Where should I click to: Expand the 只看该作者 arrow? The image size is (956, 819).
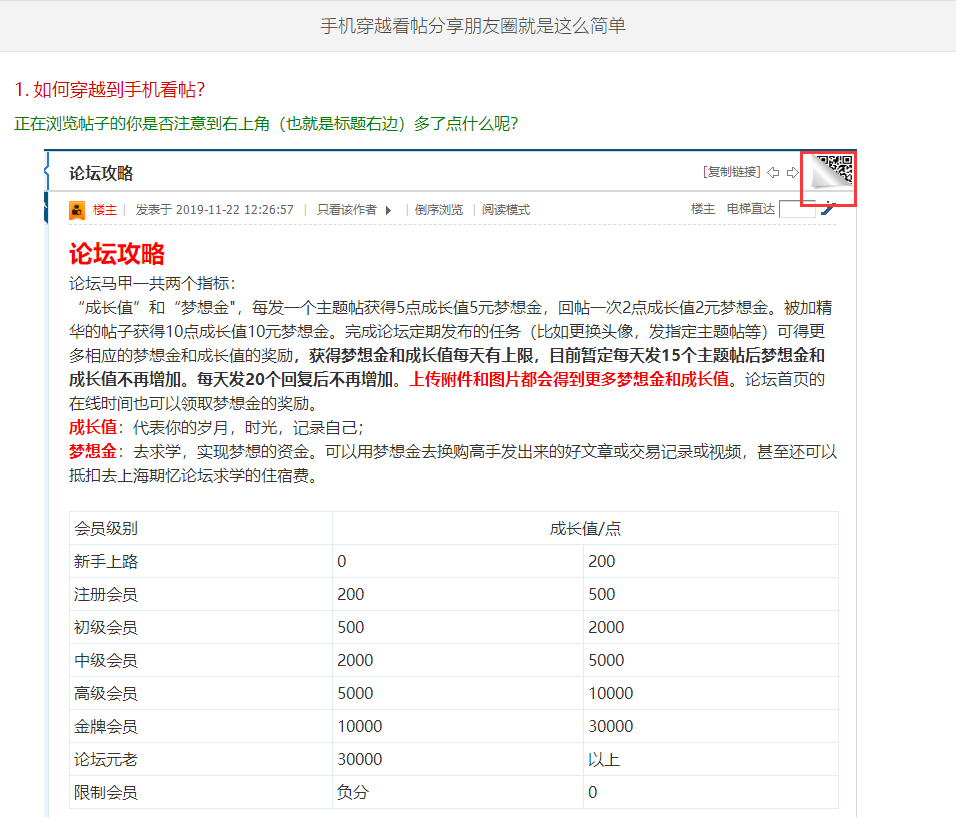(388, 210)
